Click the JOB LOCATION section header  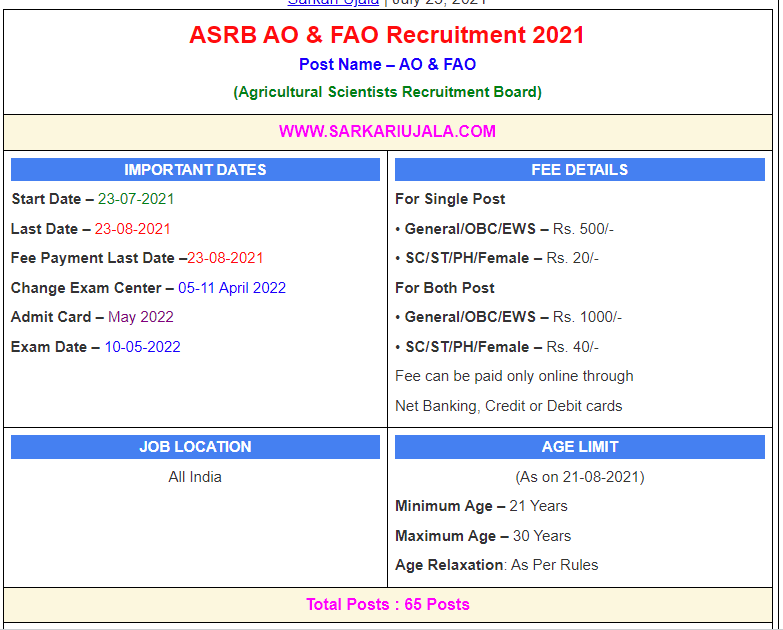pyautogui.click(x=195, y=447)
